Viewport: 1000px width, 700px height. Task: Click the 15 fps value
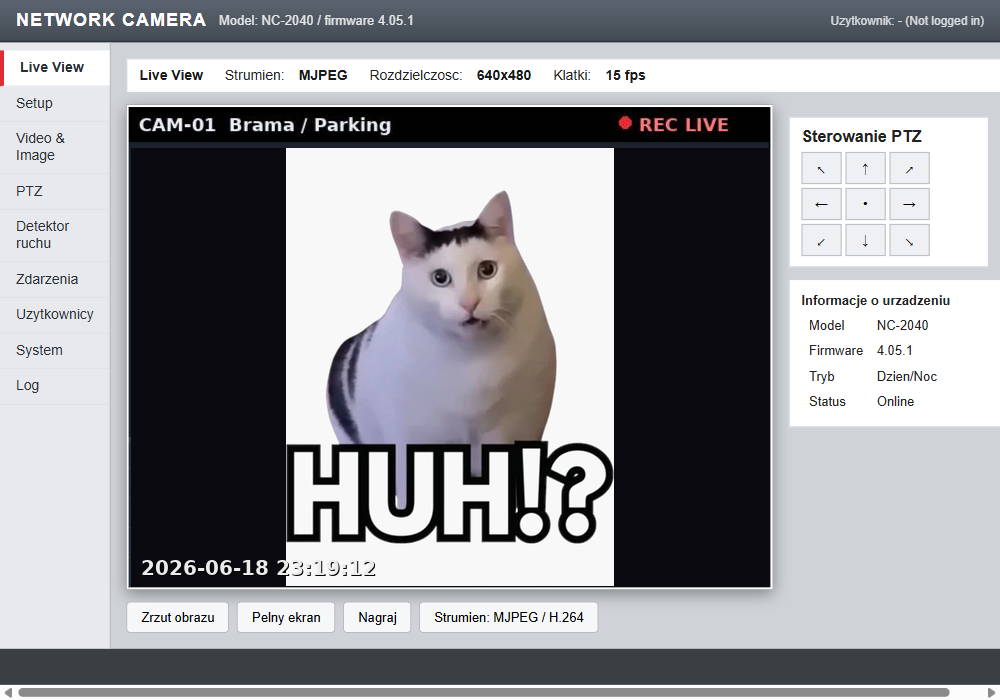tap(625, 75)
